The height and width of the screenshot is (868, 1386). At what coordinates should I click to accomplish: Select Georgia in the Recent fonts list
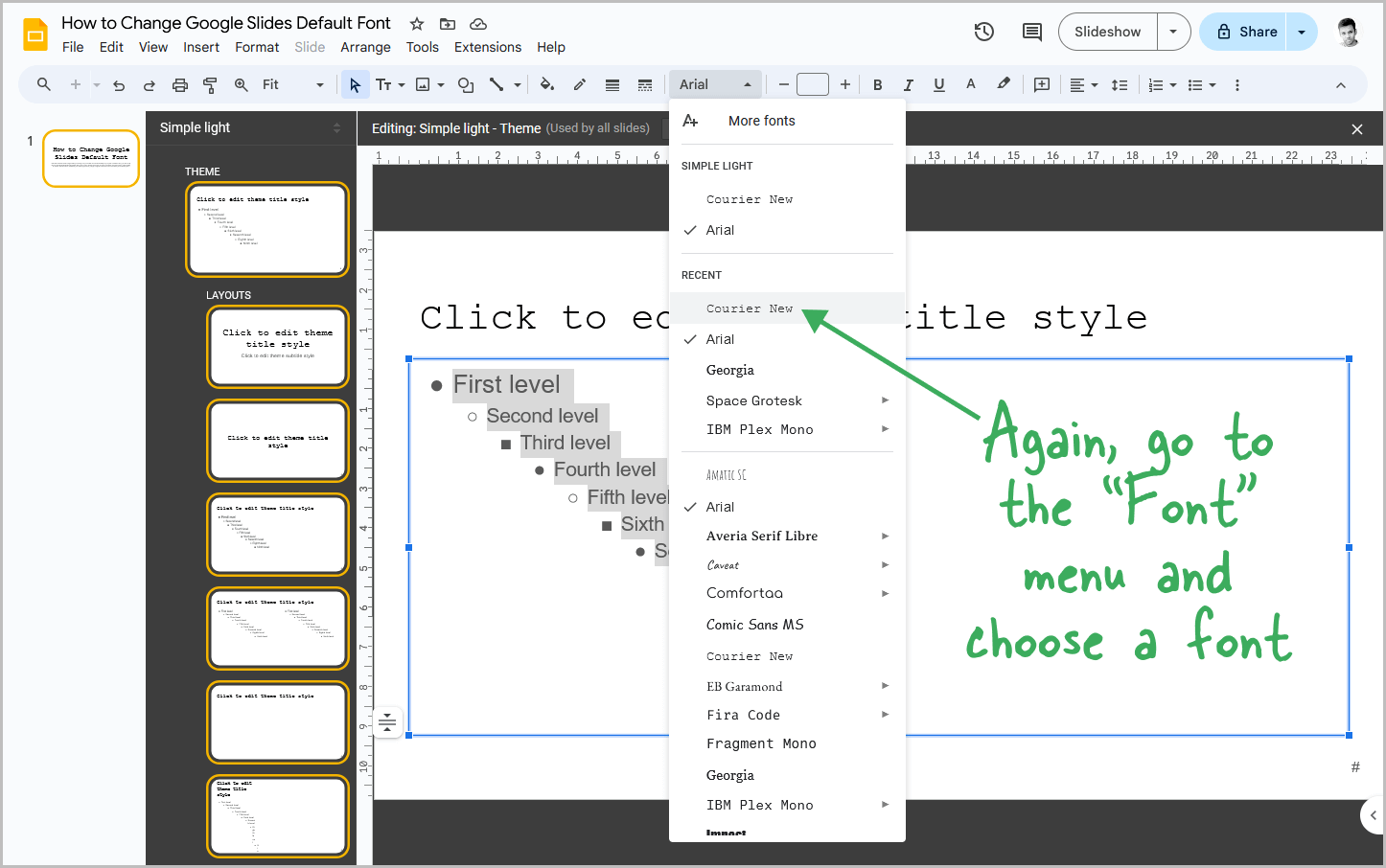tap(787, 370)
